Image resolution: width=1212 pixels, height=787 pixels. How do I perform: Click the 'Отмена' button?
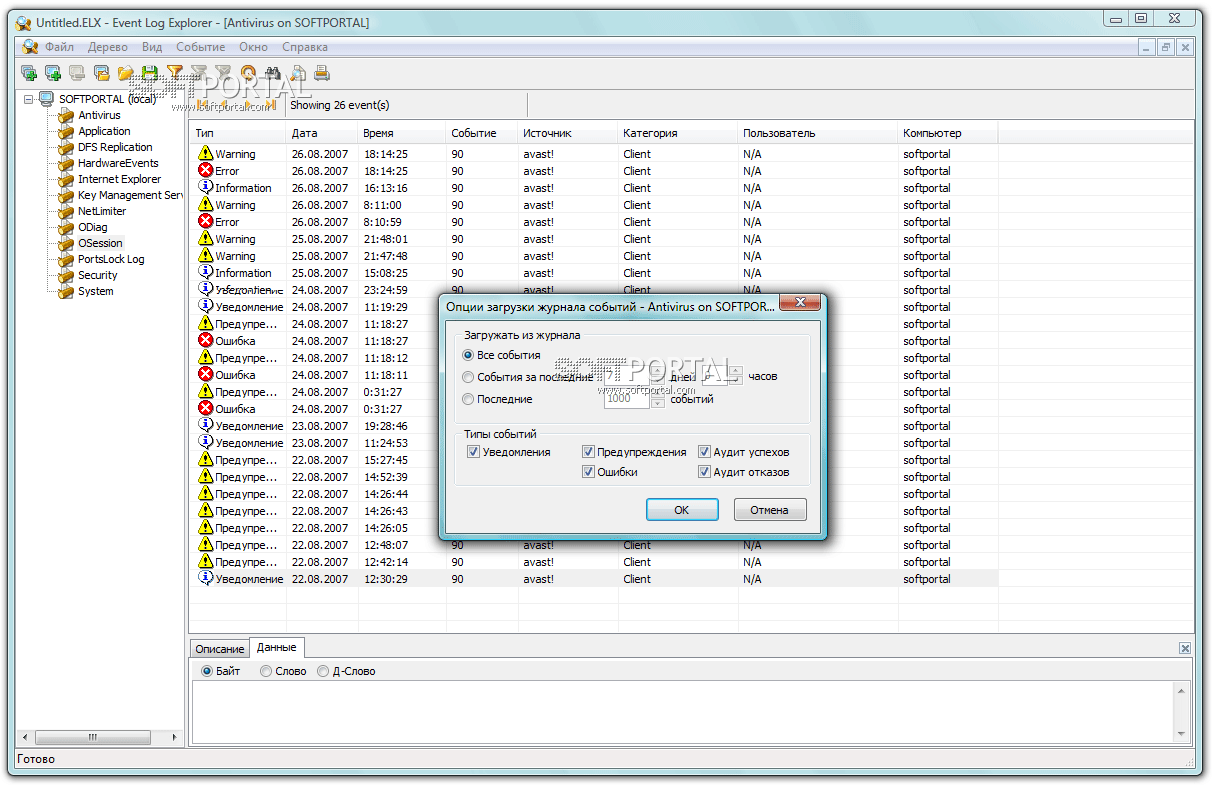770,510
